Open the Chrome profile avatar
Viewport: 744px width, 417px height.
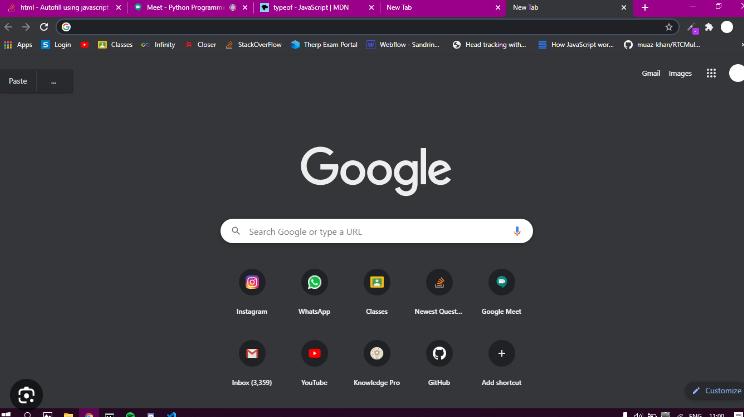pyautogui.click(x=727, y=27)
